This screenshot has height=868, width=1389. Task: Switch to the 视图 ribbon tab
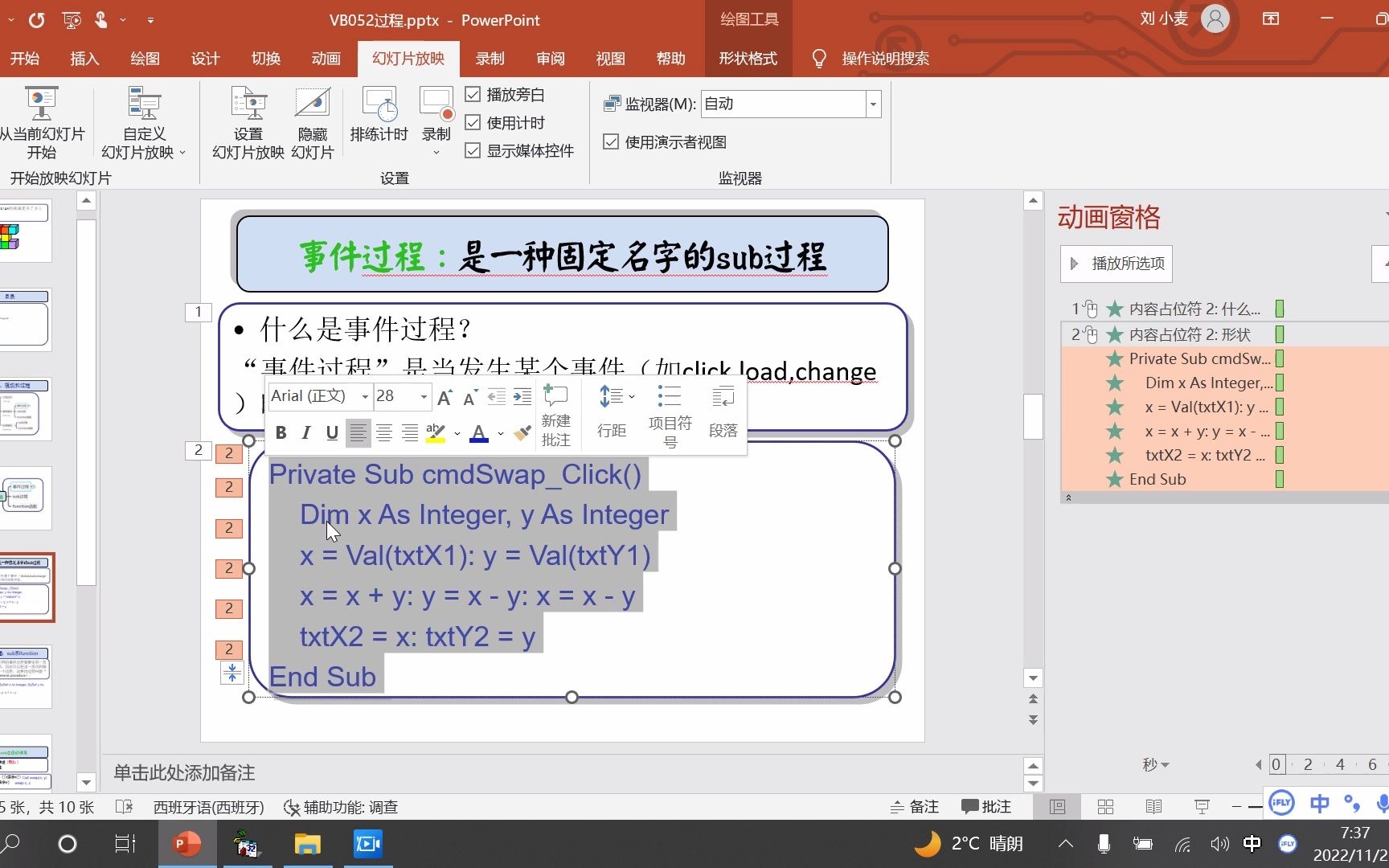pos(610,58)
